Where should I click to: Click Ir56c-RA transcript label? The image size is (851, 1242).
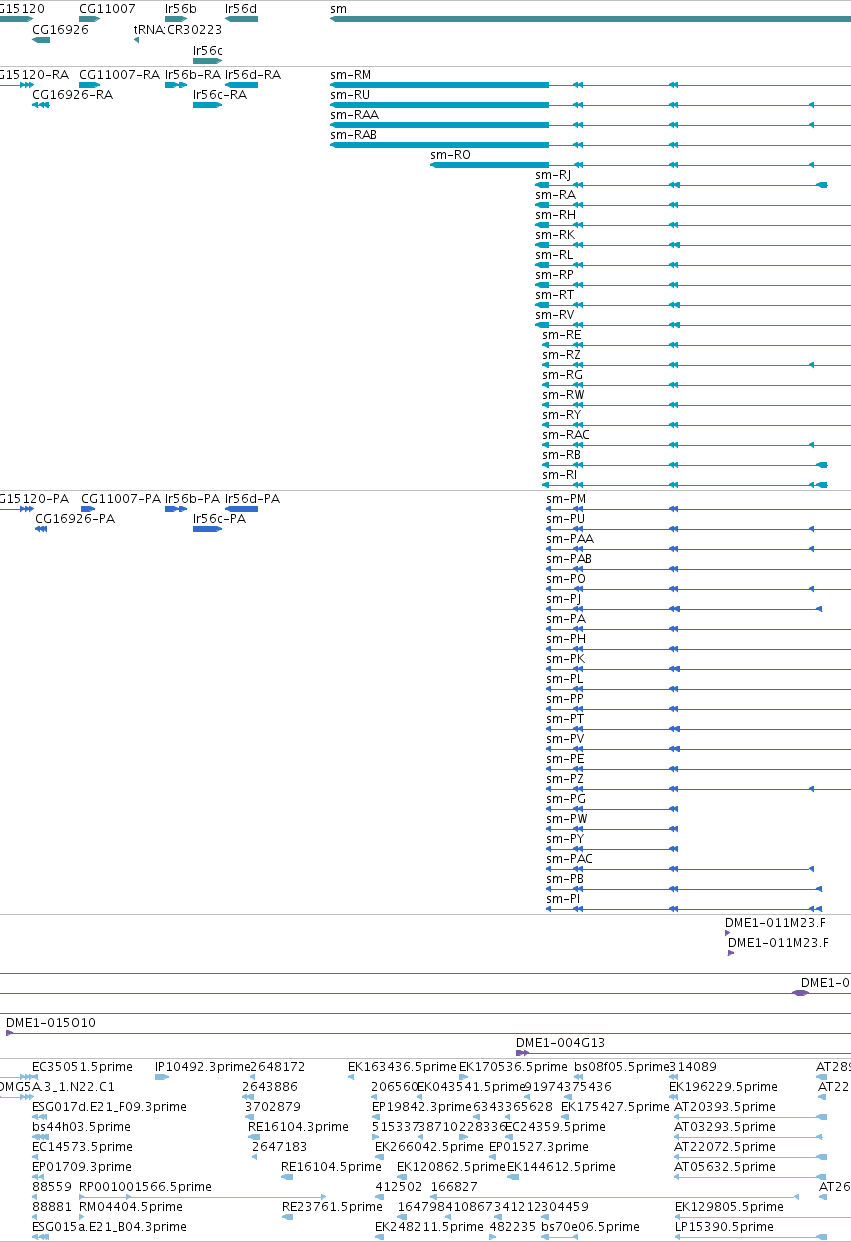(x=220, y=94)
